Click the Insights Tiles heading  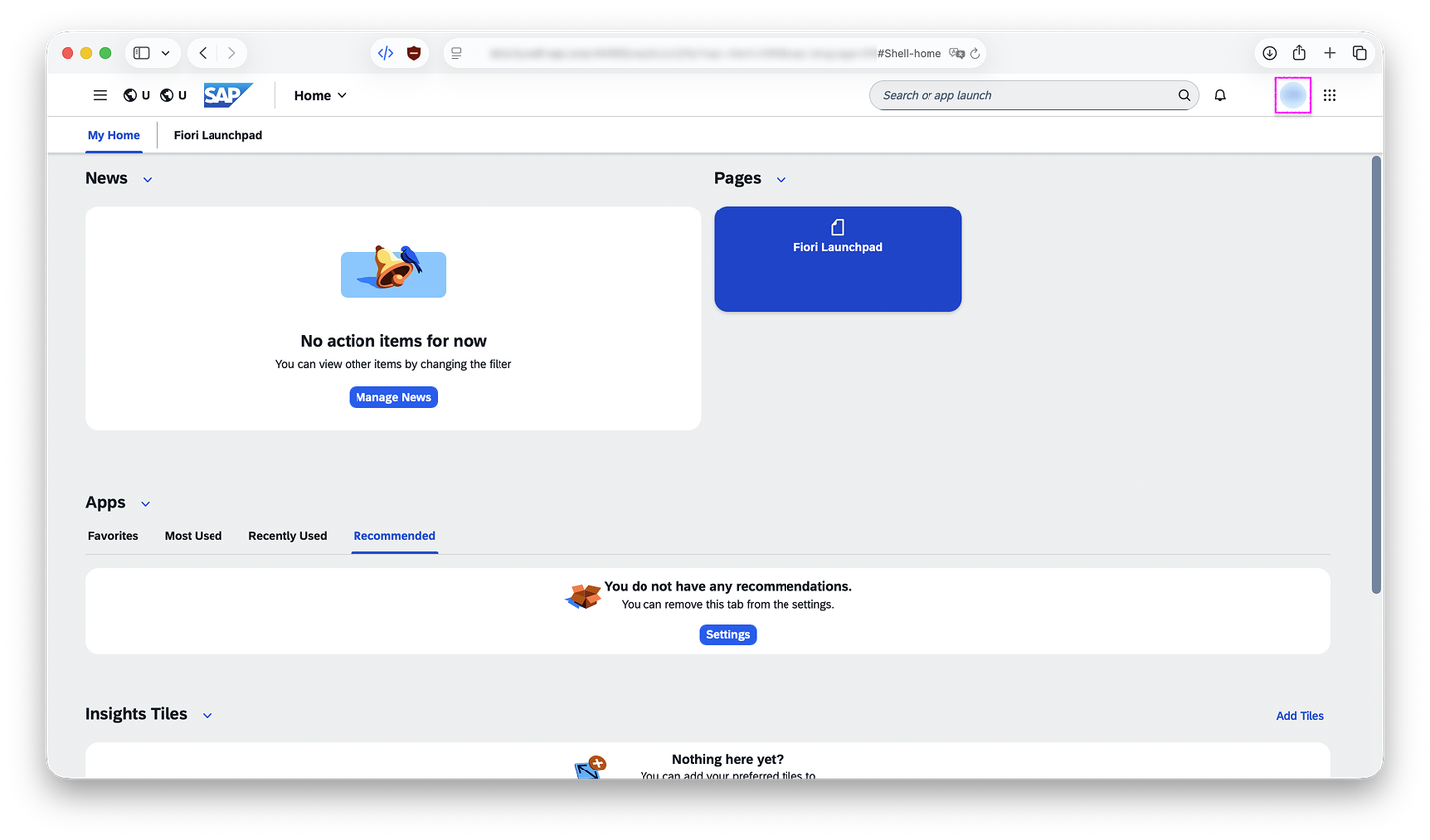point(136,714)
